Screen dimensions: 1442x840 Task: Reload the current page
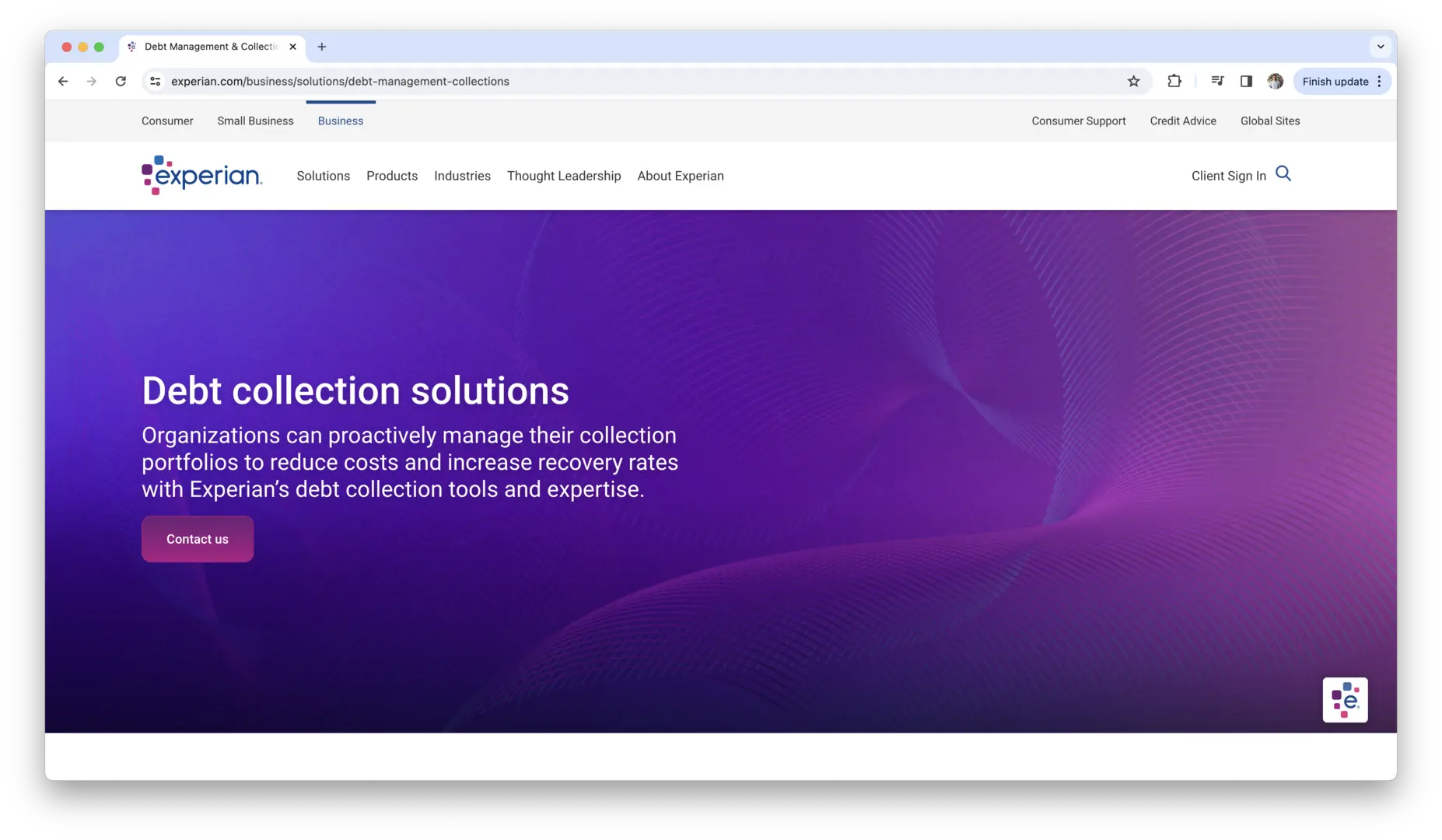121,81
